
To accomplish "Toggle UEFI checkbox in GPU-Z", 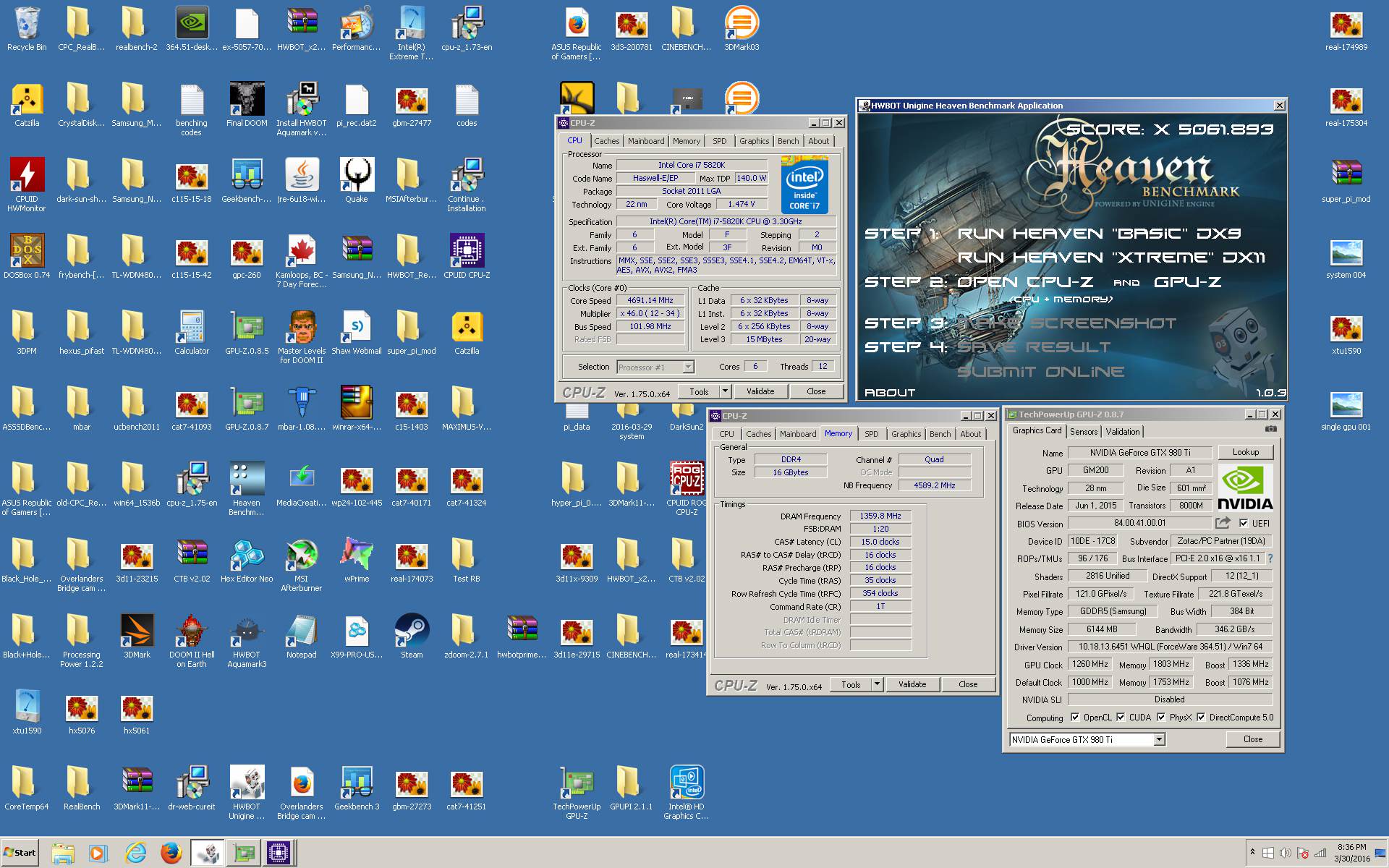I will 1244,523.
